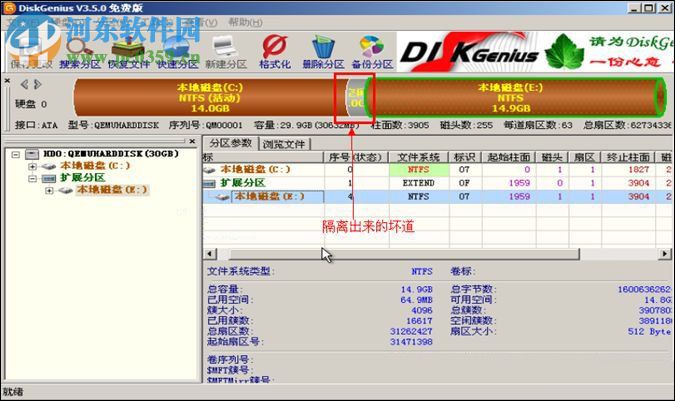This screenshot has height=401, width=675.
Task: Click the 型号:QEMUHARDDISK disk info text
Action: 113,125
